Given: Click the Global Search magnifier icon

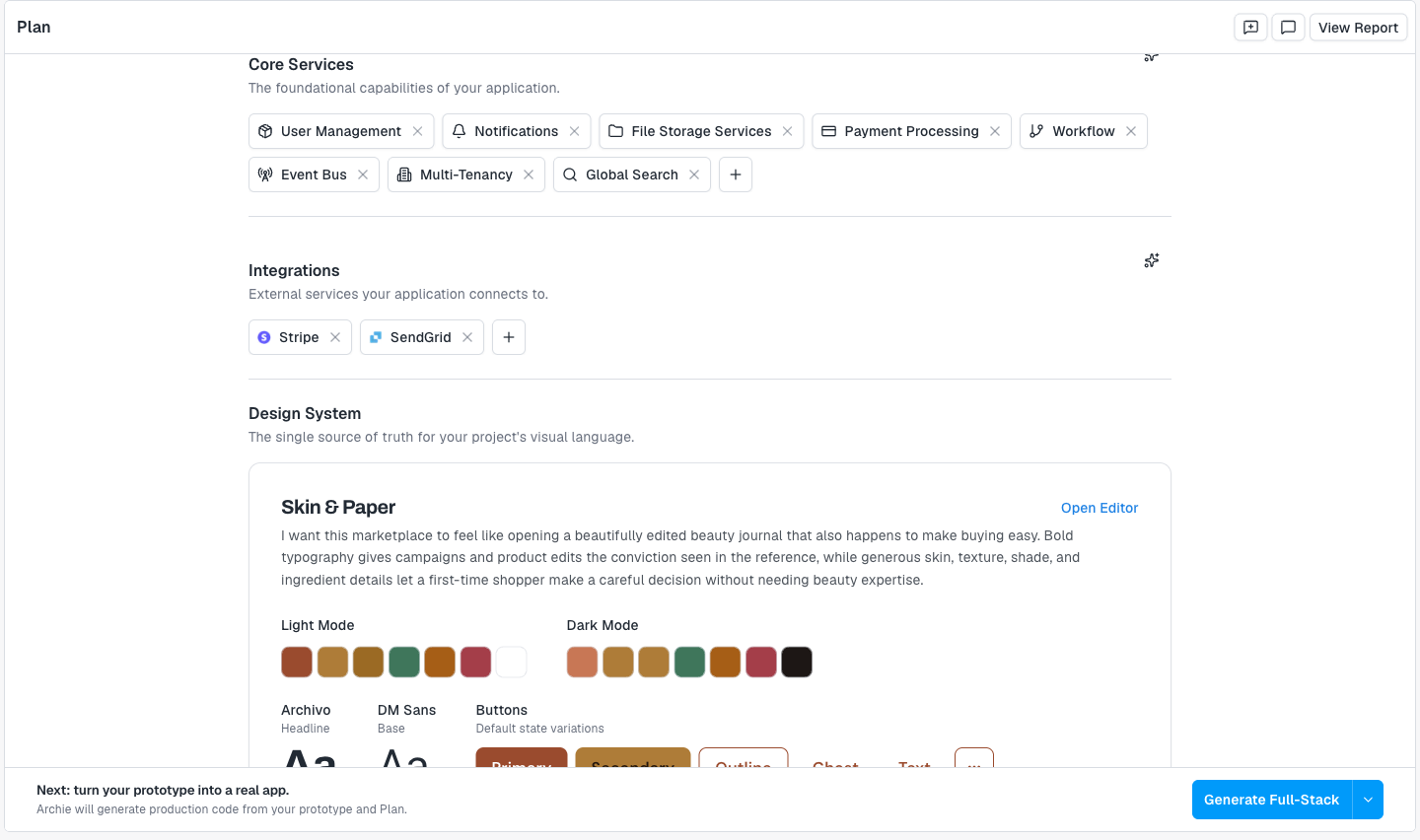Looking at the screenshot, I should click(570, 175).
